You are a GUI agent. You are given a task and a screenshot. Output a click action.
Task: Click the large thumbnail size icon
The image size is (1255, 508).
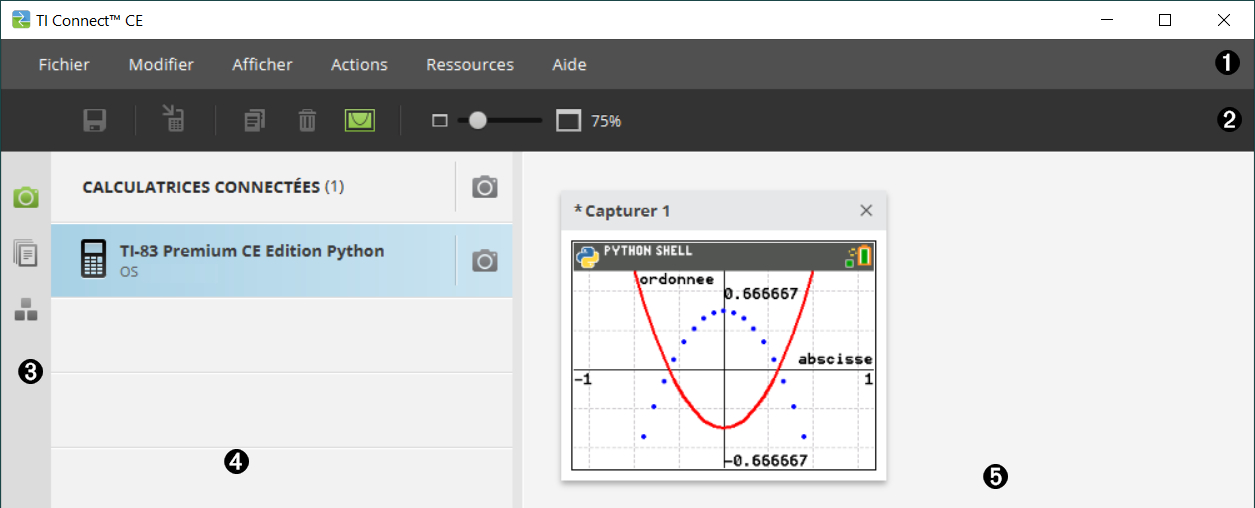(568, 121)
